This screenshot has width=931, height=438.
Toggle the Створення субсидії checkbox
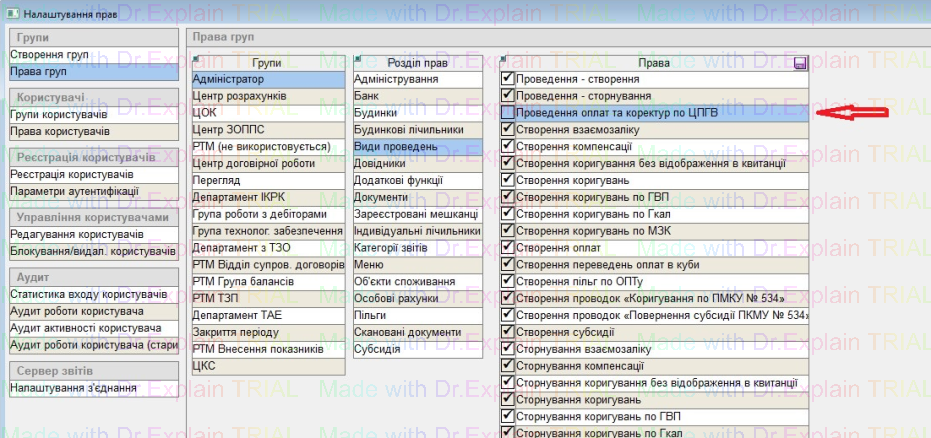[508, 332]
